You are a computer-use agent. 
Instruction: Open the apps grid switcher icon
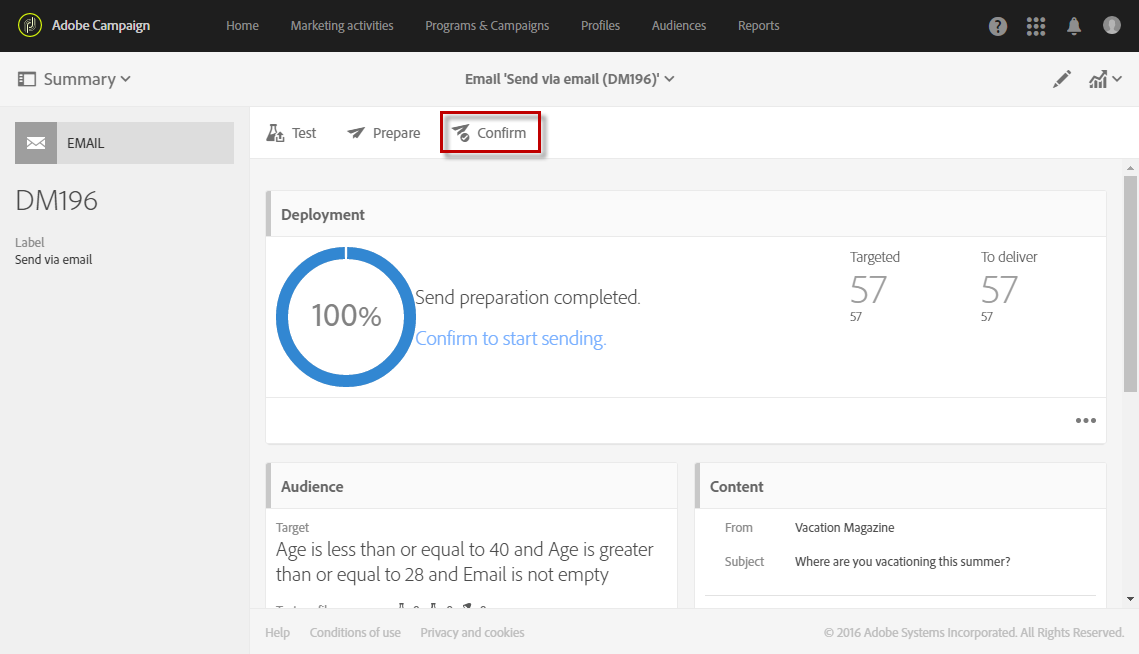[x=1036, y=26]
